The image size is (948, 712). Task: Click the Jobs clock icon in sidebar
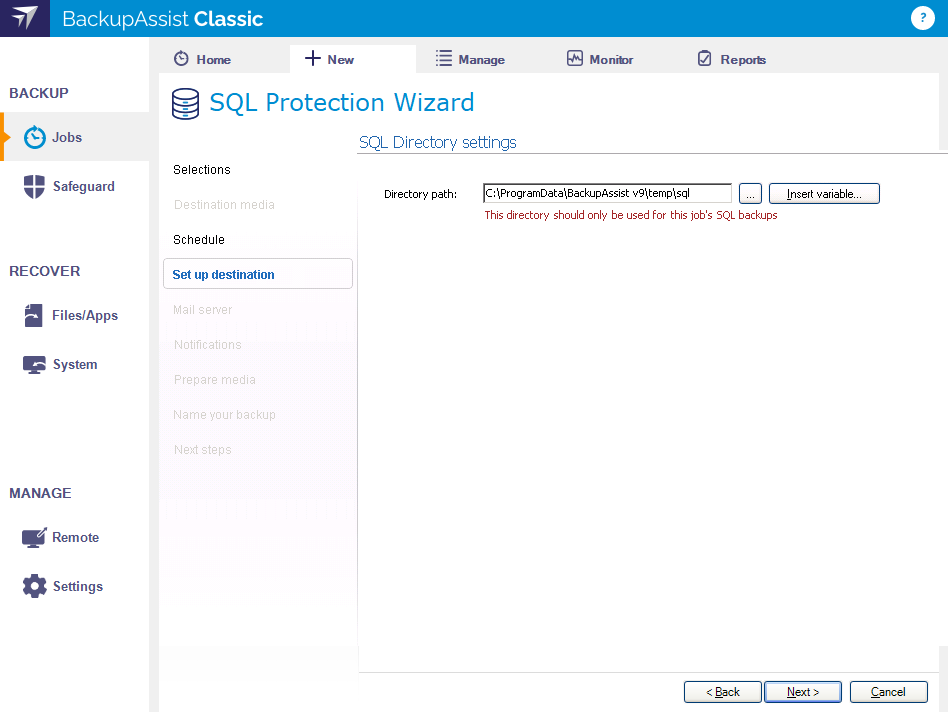(x=34, y=137)
